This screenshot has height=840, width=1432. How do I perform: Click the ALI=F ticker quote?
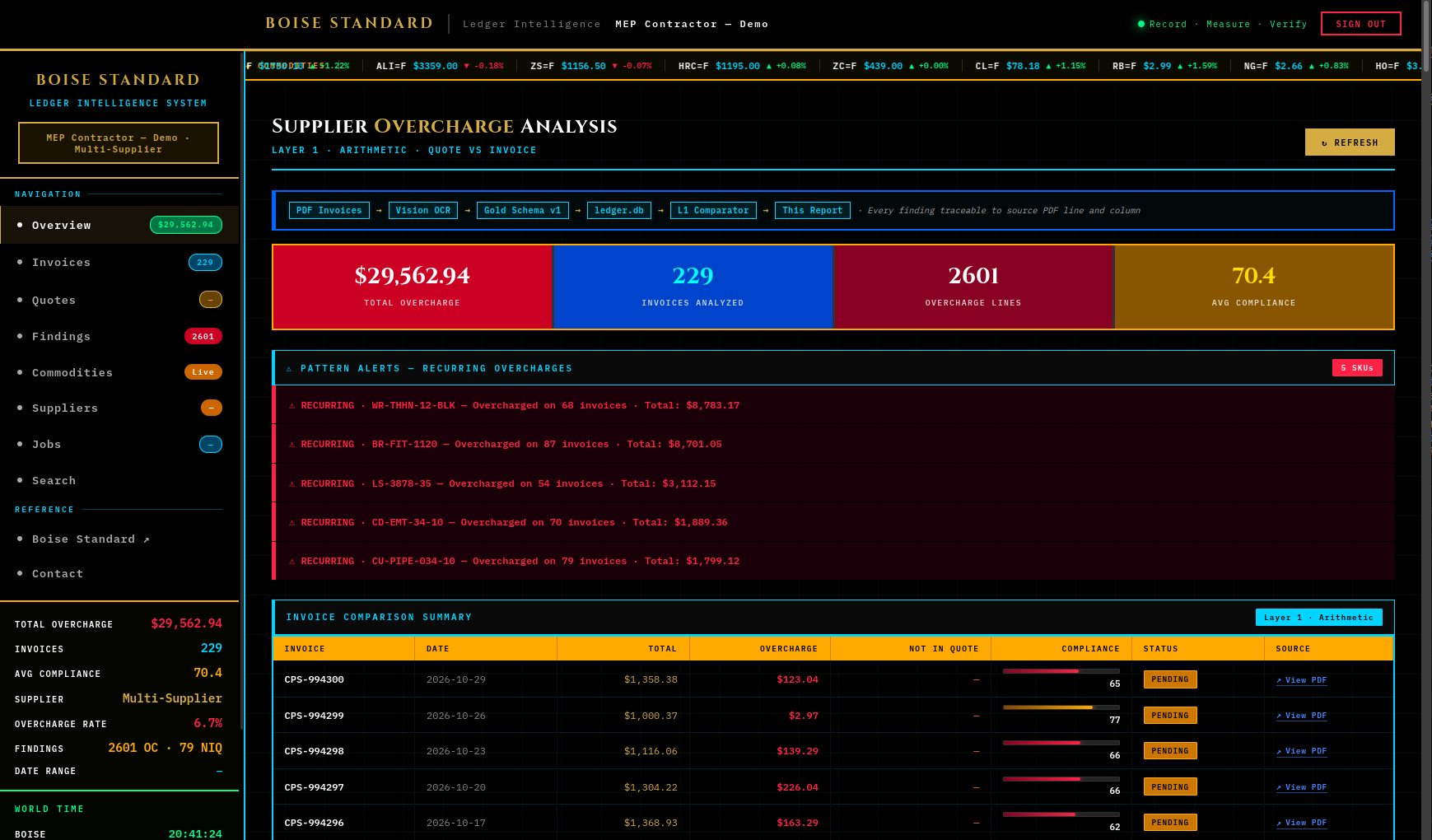click(x=440, y=66)
